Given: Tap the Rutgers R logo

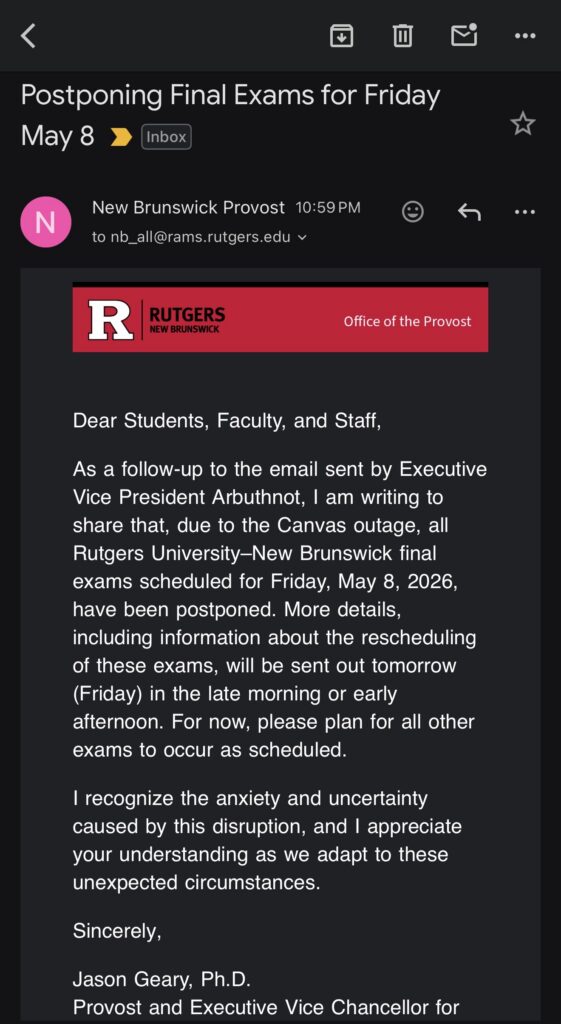Looking at the screenshot, I should (111, 320).
